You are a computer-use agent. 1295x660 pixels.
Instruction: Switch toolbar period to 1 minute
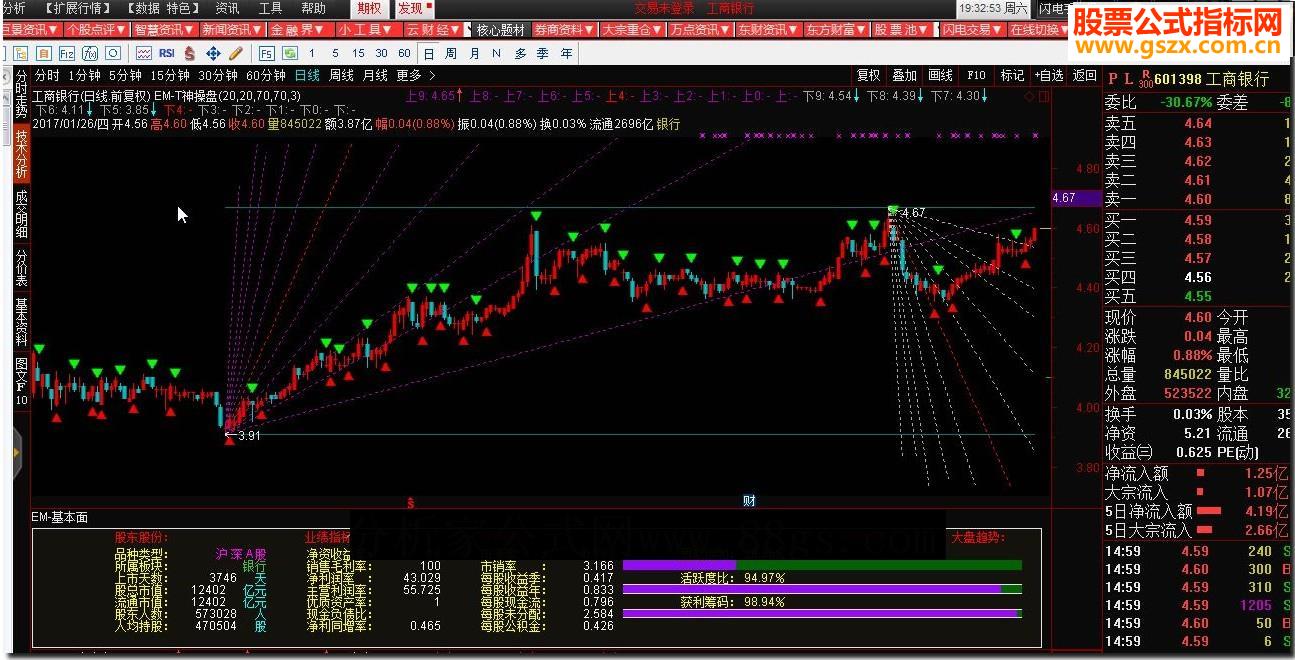[312, 53]
